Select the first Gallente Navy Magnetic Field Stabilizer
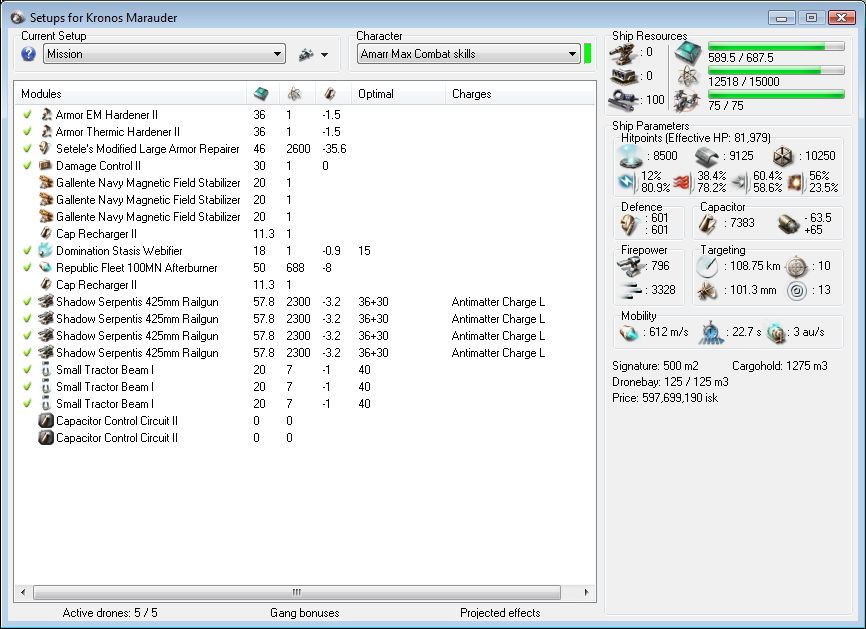The height and width of the screenshot is (629, 866). point(305,183)
